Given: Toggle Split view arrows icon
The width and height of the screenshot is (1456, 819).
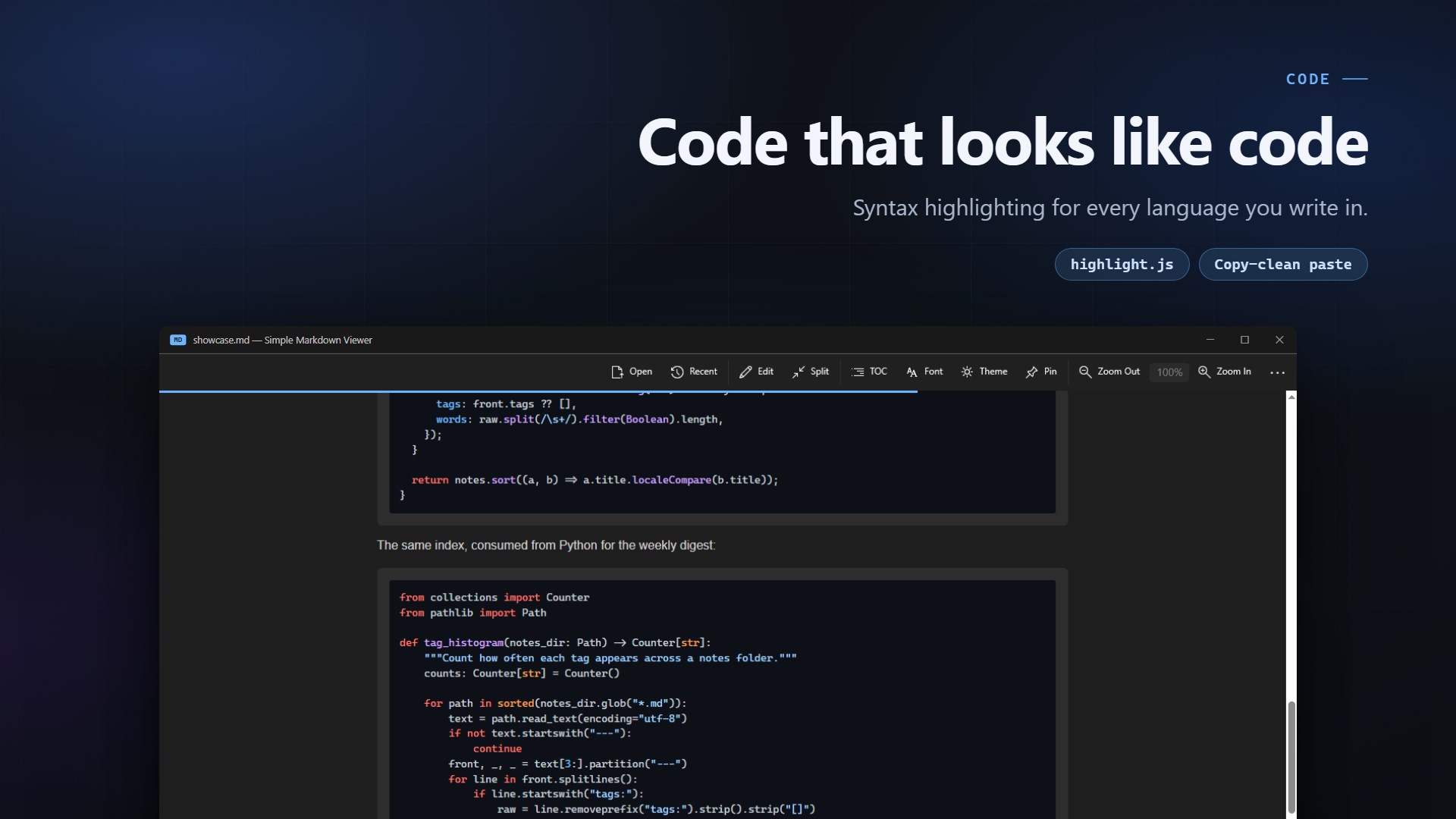Looking at the screenshot, I should click(799, 372).
